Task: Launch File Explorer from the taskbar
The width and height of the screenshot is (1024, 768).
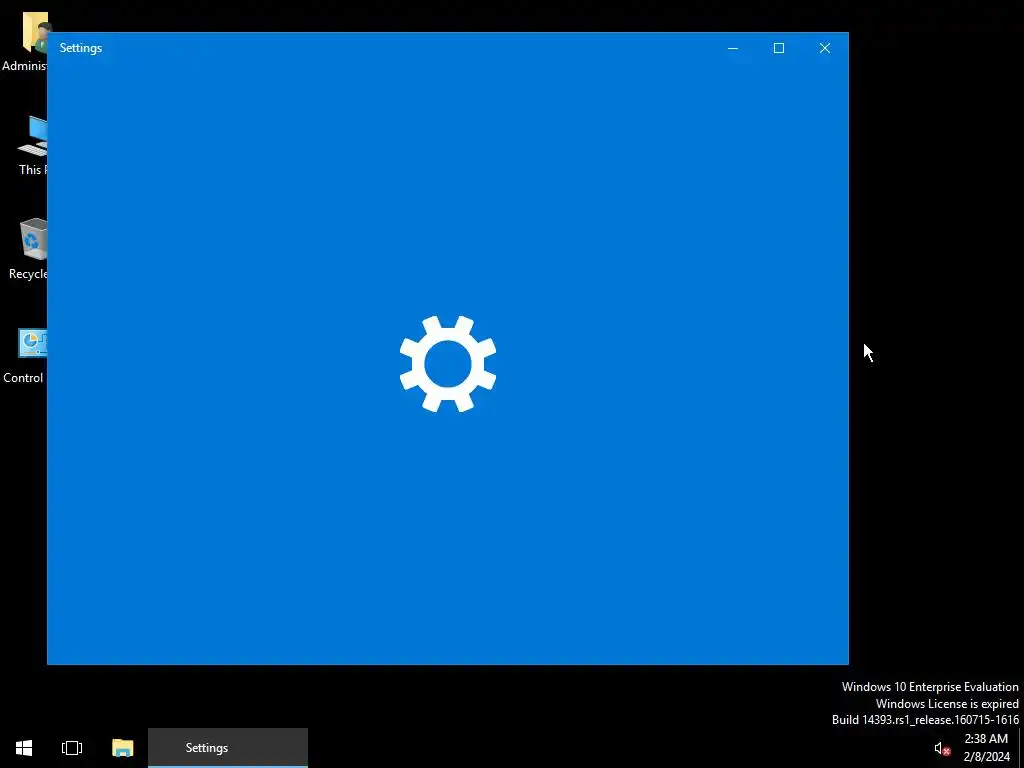Action: click(x=122, y=748)
